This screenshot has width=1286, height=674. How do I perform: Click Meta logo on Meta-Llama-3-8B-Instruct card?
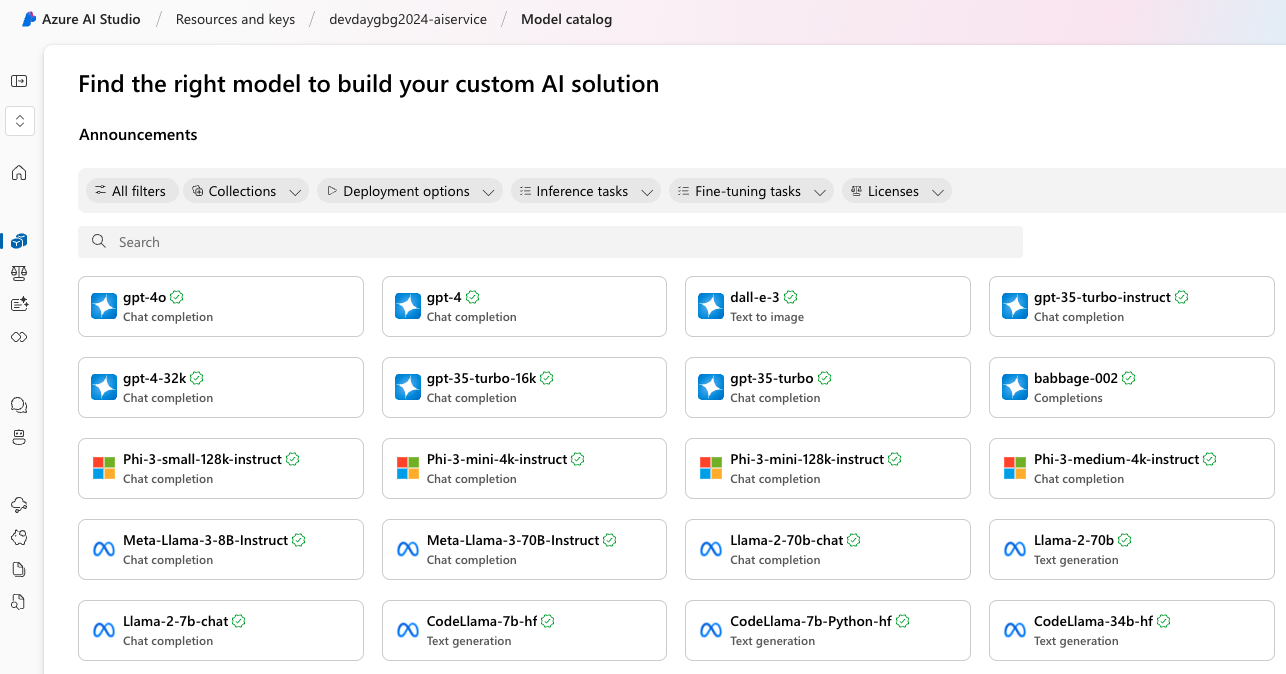tap(104, 549)
